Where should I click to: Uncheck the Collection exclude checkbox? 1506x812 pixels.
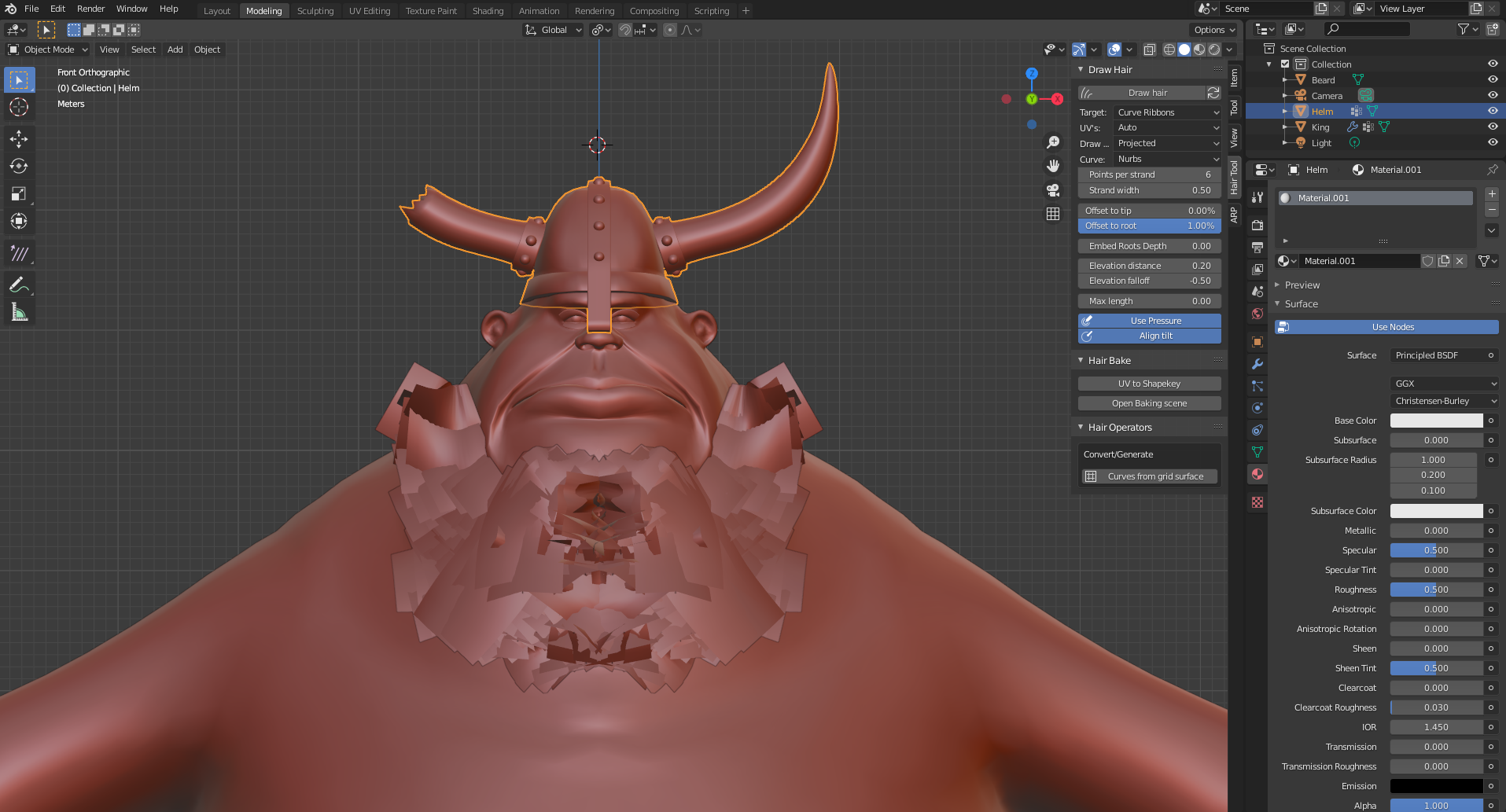pyautogui.click(x=1285, y=64)
